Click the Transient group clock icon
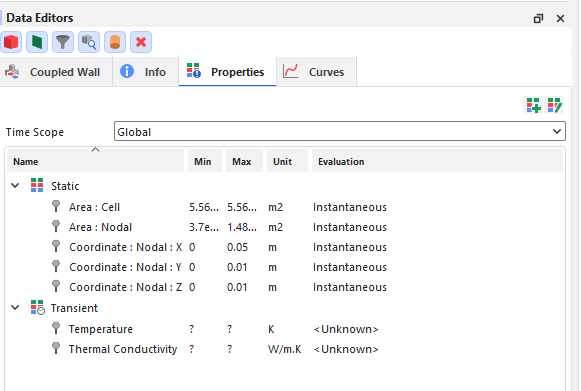 tap(37, 308)
